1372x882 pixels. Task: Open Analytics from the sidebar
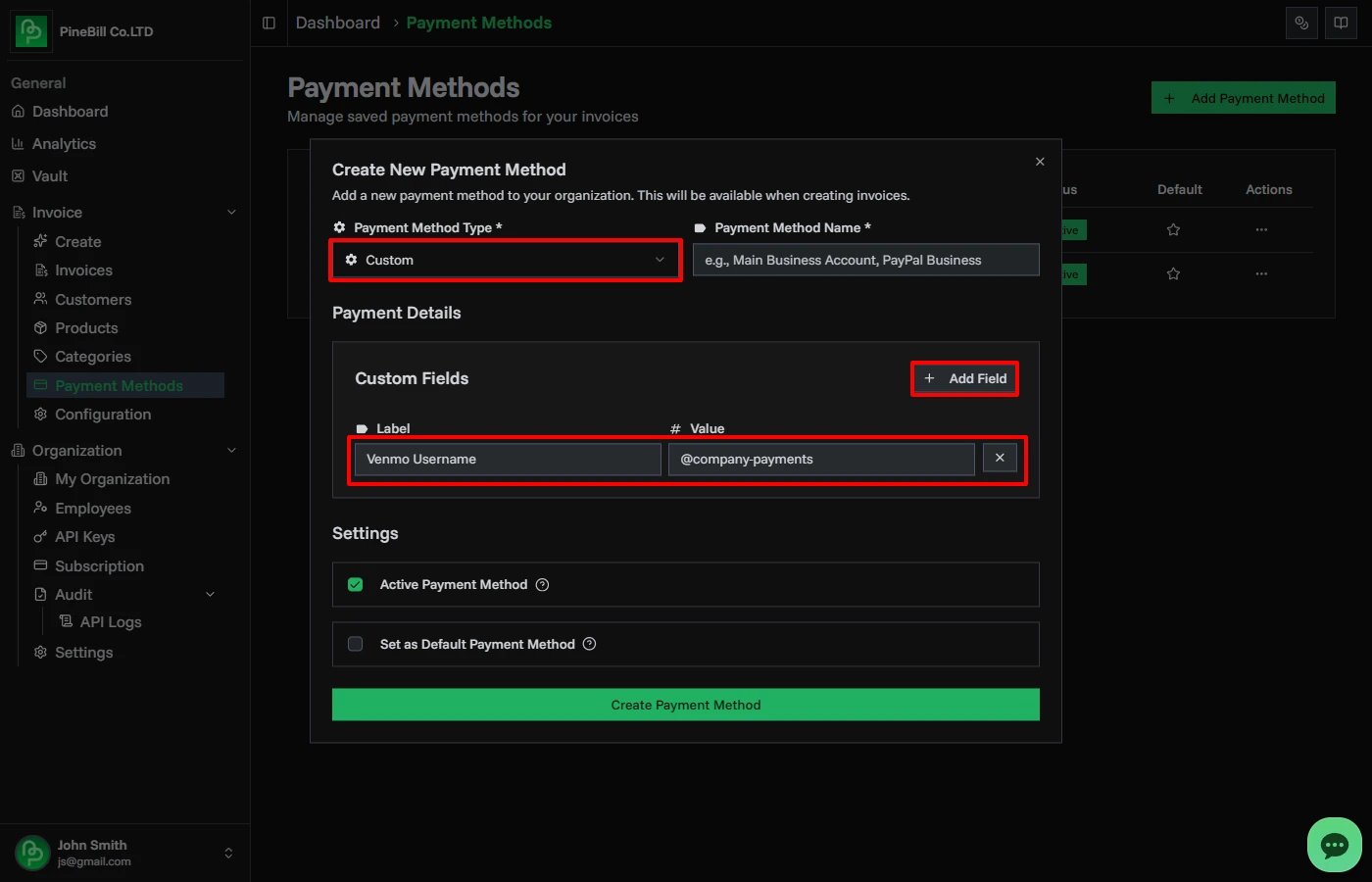coord(65,143)
